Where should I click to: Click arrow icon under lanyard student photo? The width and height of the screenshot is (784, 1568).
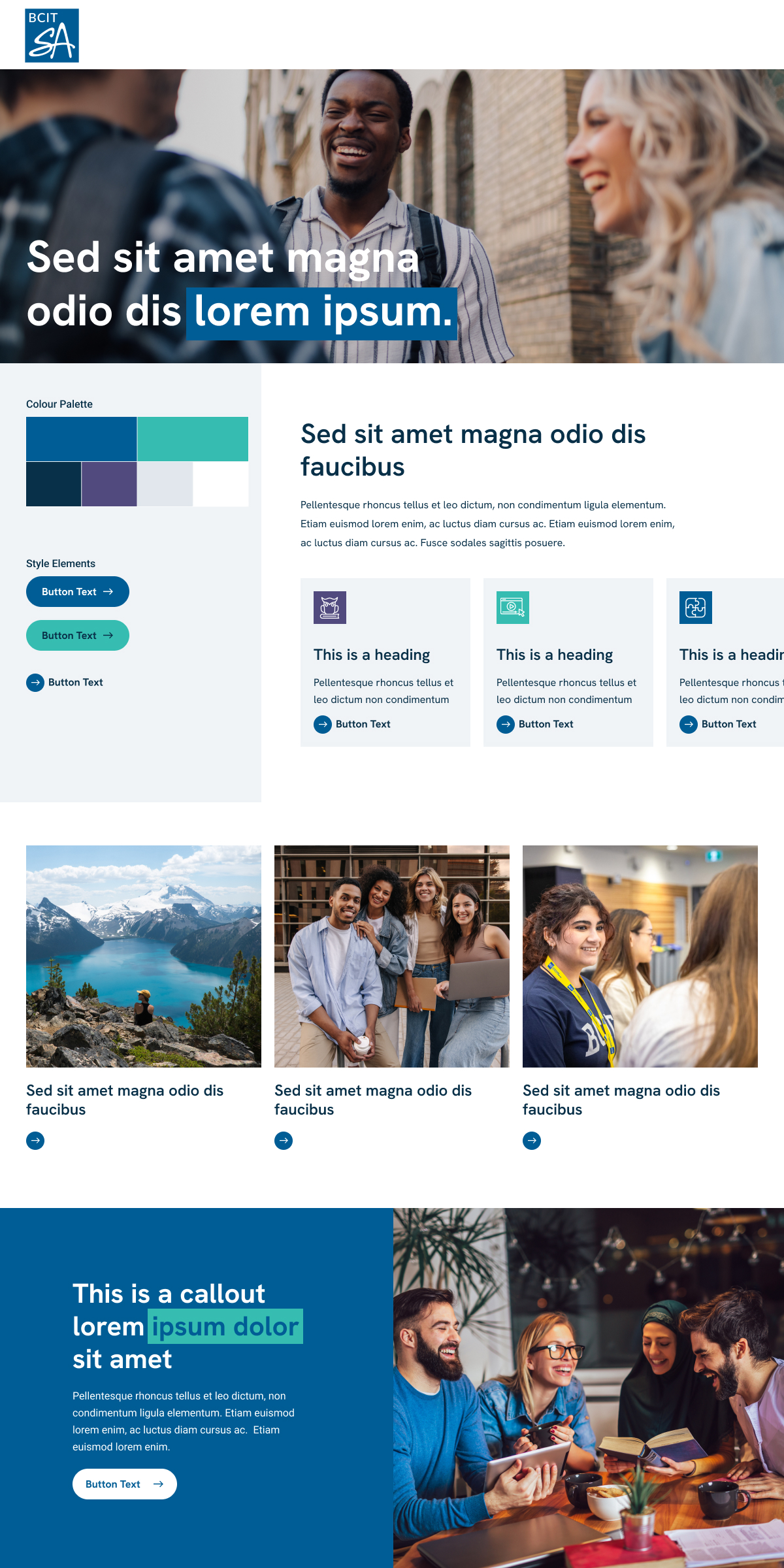pyautogui.click(x=532, y=1141)
